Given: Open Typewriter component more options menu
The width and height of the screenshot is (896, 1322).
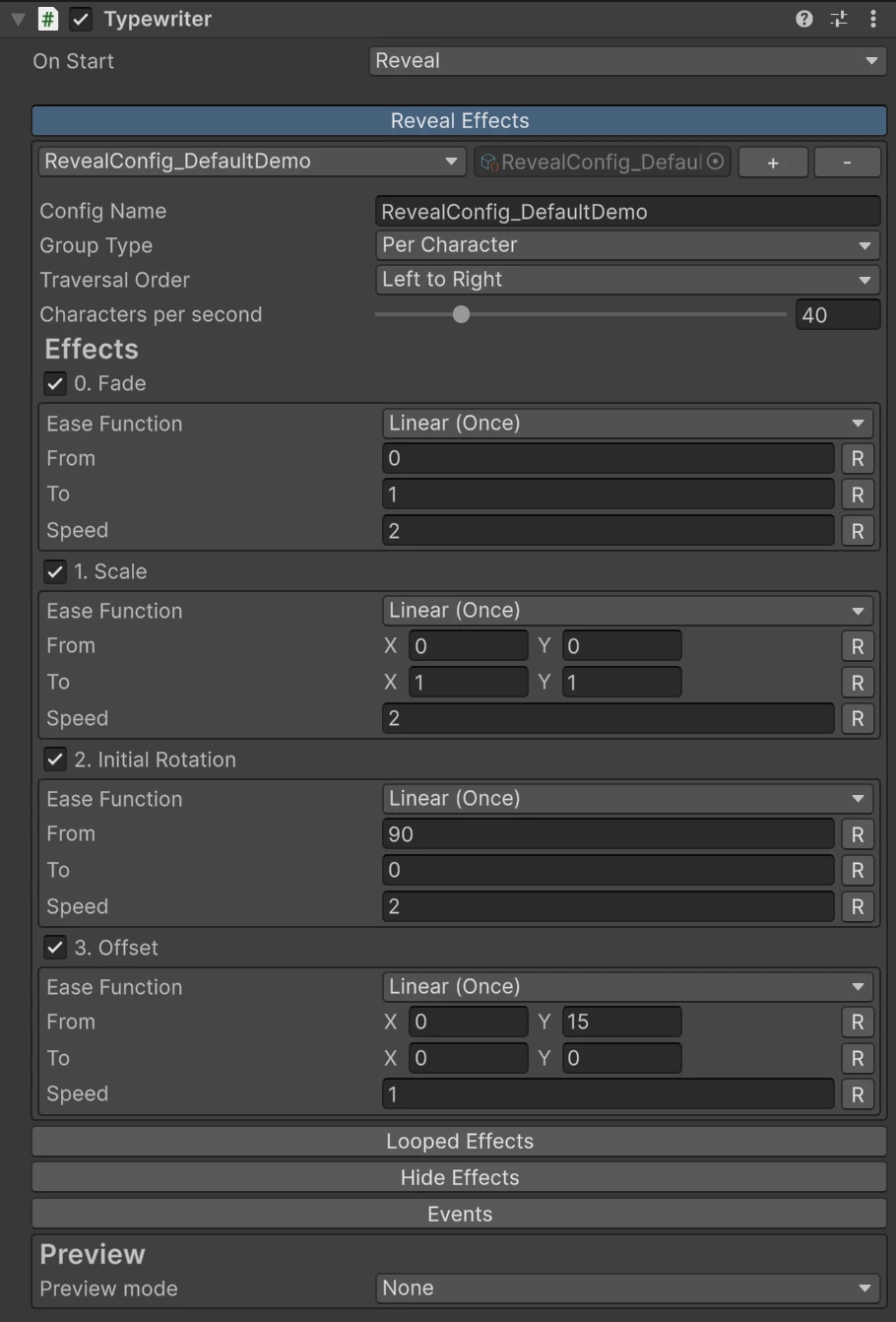Looking at the screenshot, I should [873, 19].
